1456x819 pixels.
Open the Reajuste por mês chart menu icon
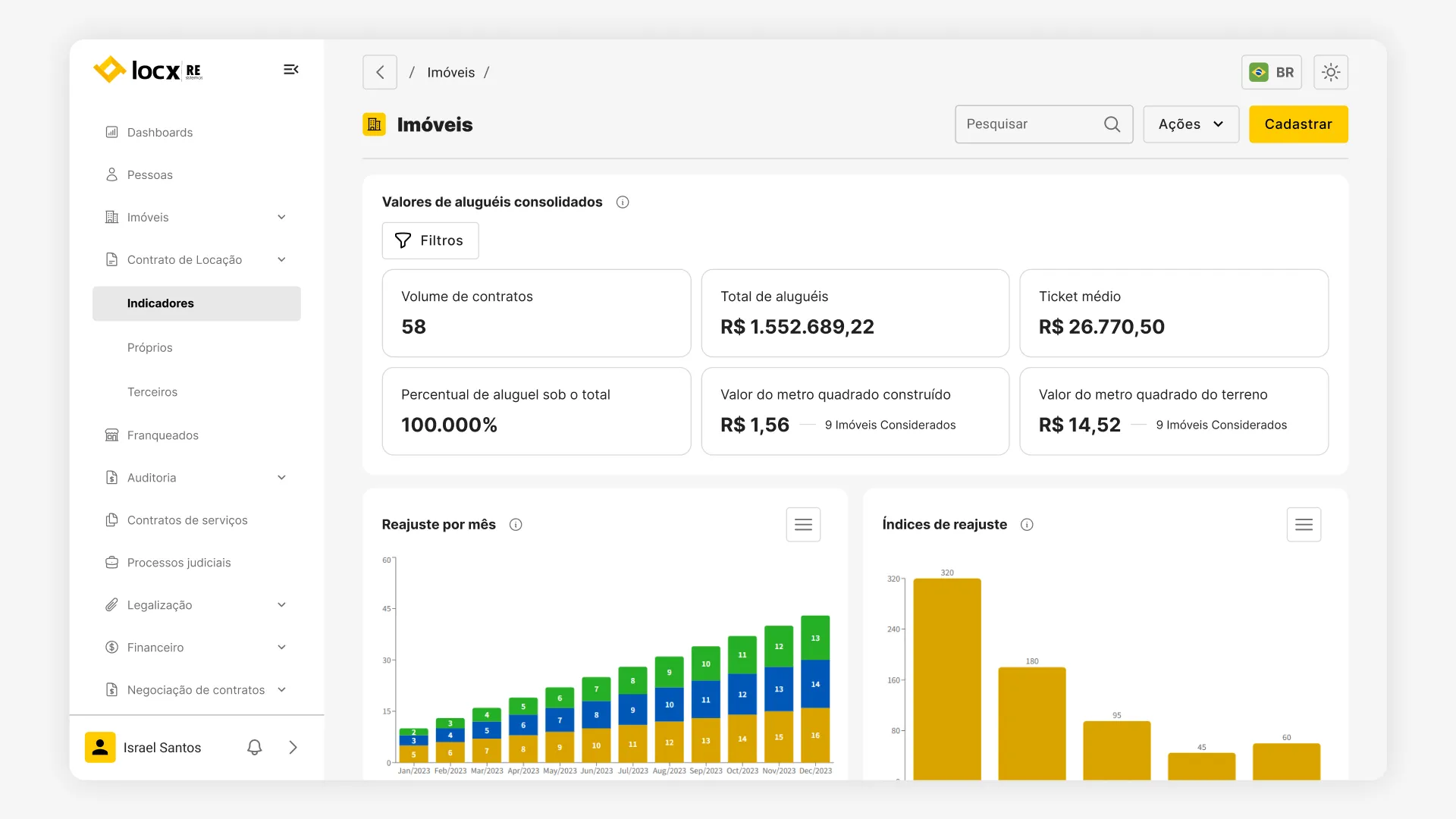pyautogui.click(x=803, y=524)
